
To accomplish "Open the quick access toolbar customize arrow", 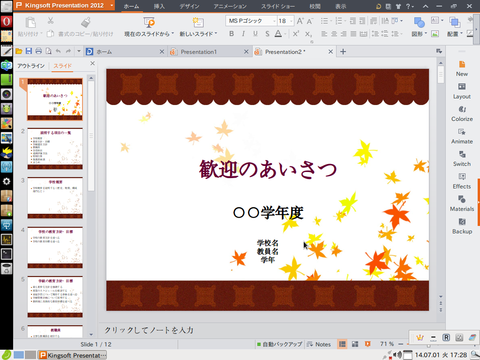I will [x=79, y=51].
